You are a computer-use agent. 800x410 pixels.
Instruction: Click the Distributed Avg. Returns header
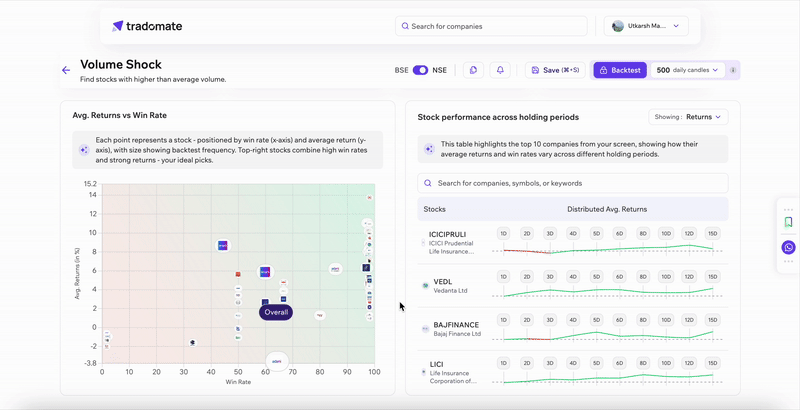607,209
